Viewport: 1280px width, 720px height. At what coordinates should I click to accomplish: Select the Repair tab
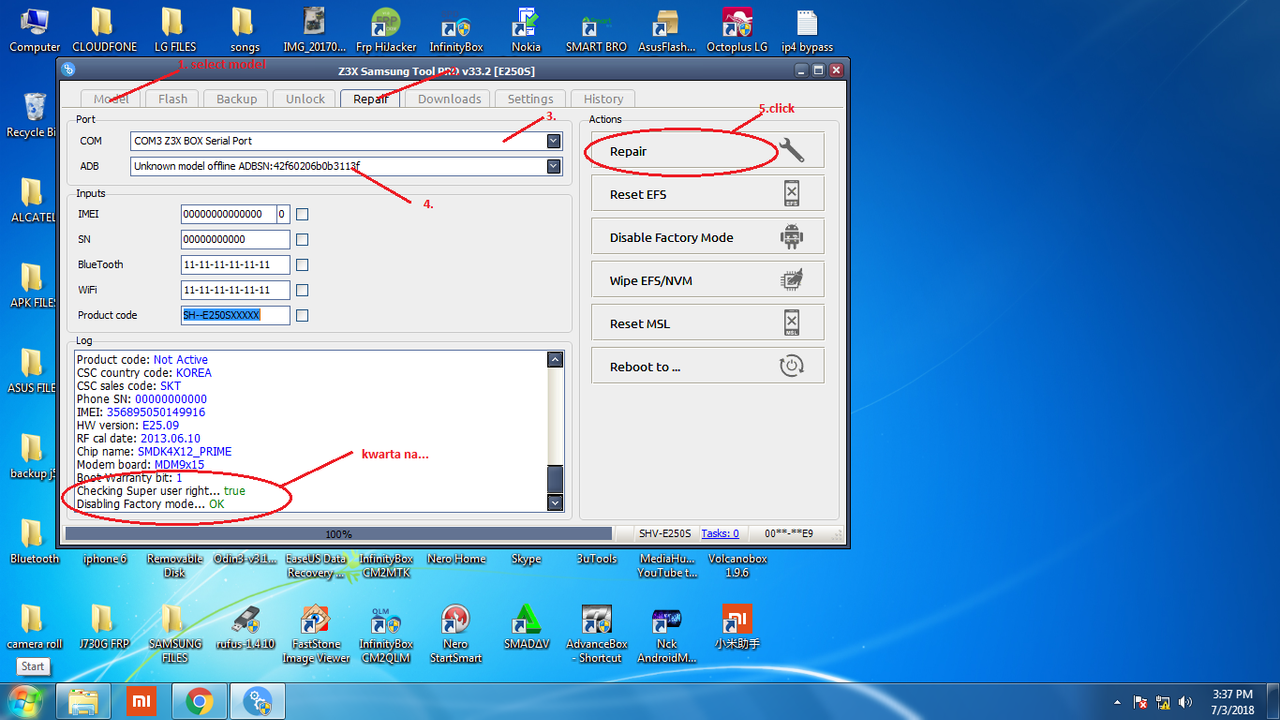click(371, 99)
